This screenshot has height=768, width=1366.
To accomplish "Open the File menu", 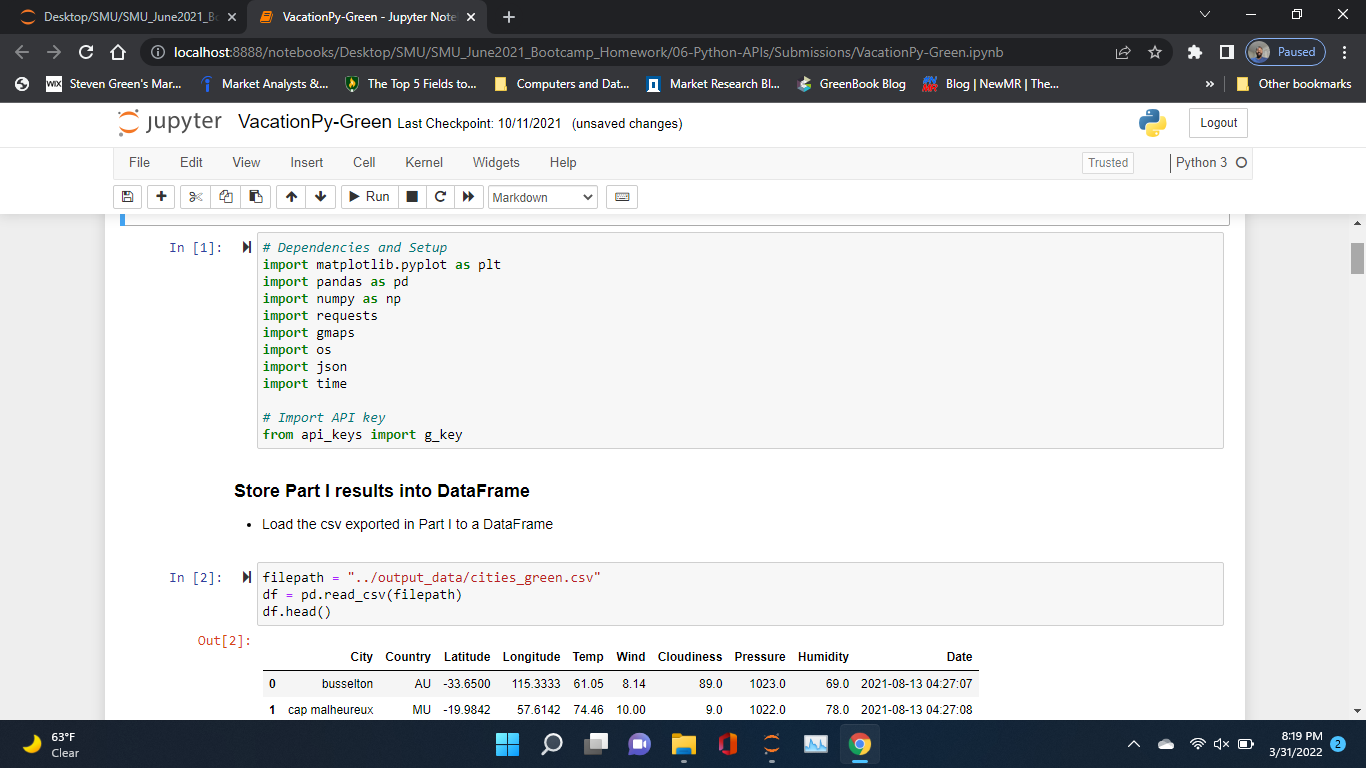I will point(139,162).
